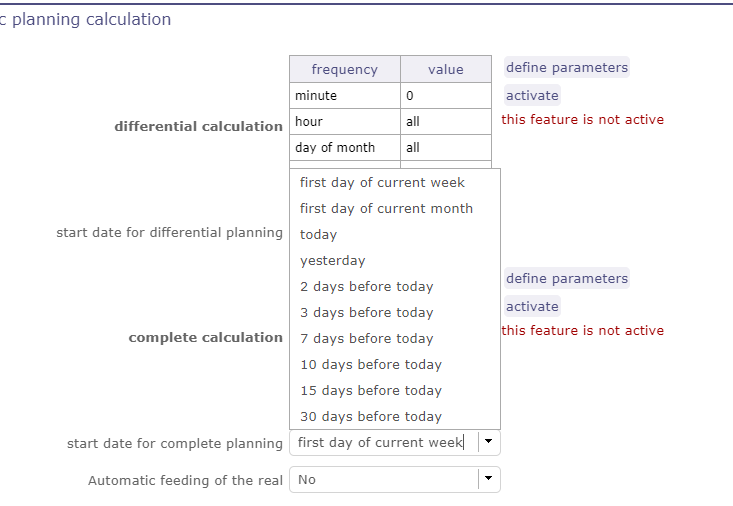Choose 'first day of current month' option

(x=386, y=209)
